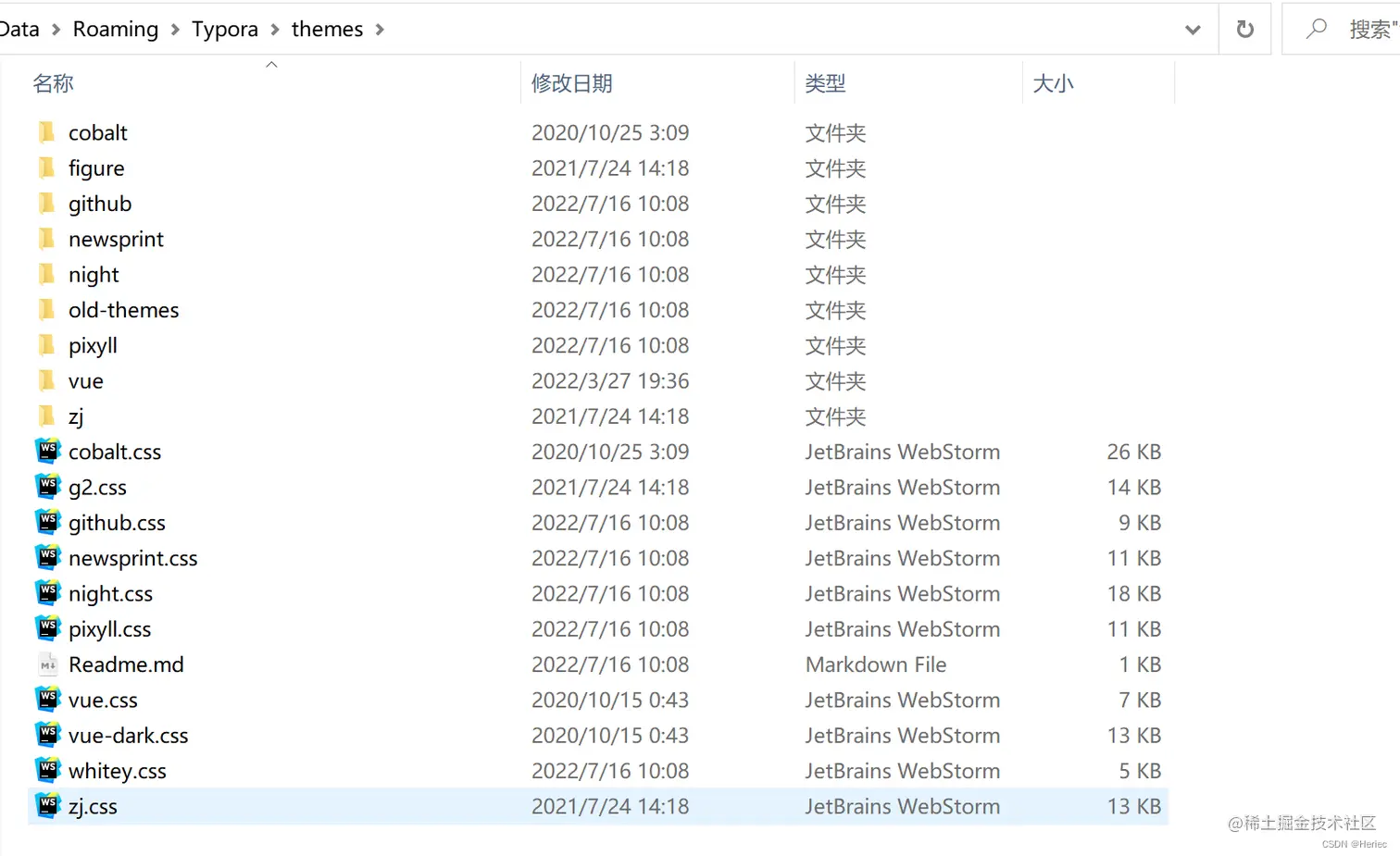Click the 26 KB size value
The width and height of the screenshot is (1400, 856).
(1133, 452)
